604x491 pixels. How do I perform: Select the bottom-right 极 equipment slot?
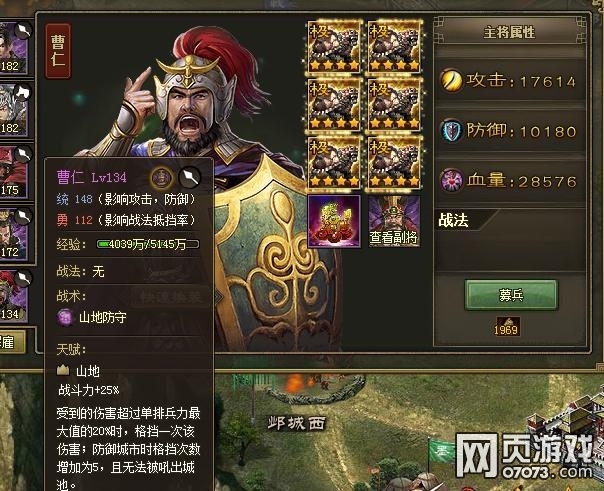[x=394, y=163]
